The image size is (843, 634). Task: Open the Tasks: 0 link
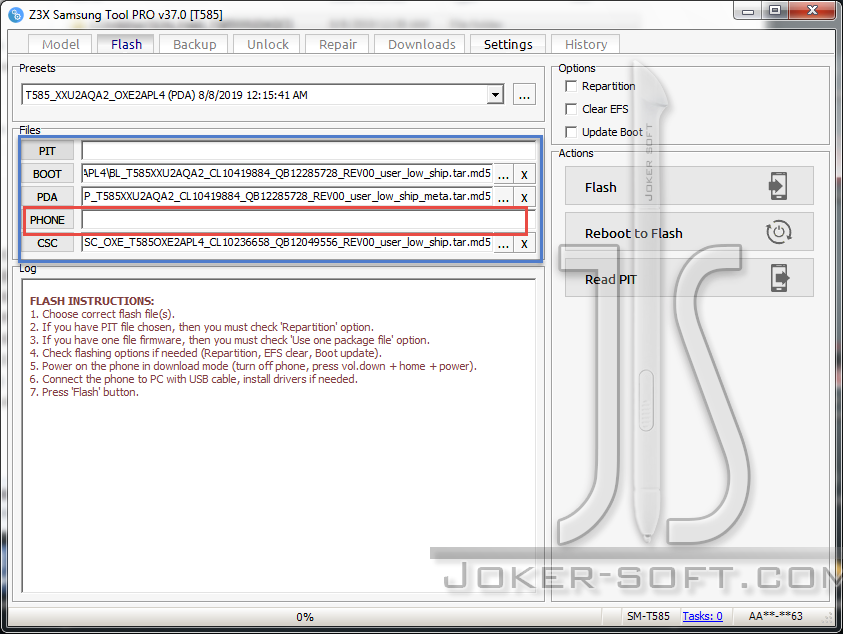click(x=702, y=616)
